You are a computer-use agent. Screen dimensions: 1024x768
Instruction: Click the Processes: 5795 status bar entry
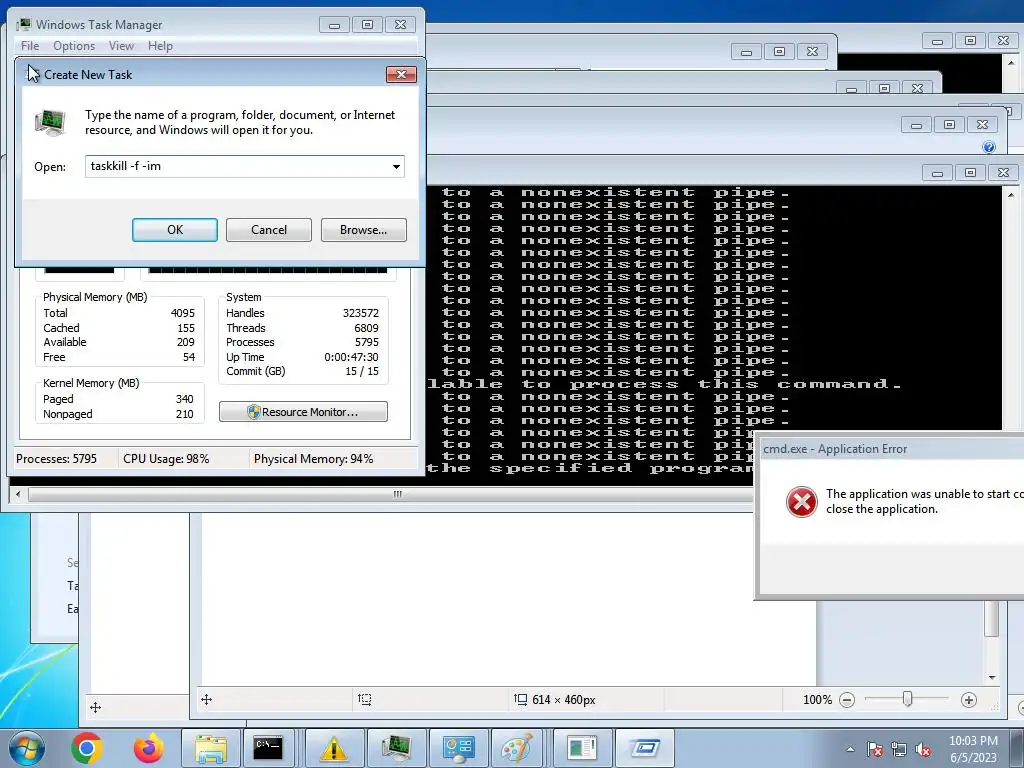click(56, 459)
